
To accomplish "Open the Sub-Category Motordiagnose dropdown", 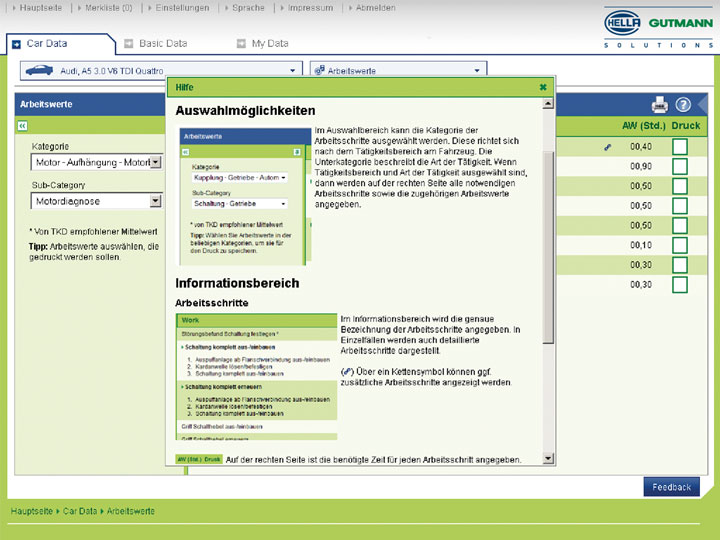I will pos(155,201).
